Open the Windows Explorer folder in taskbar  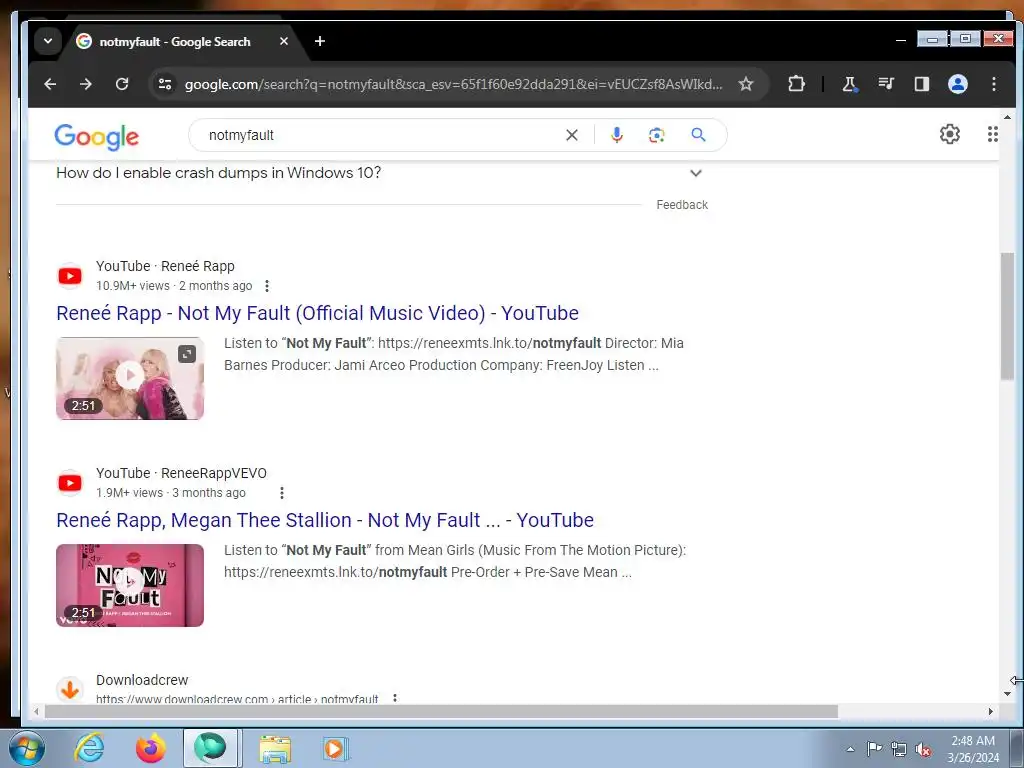point(275,748)
